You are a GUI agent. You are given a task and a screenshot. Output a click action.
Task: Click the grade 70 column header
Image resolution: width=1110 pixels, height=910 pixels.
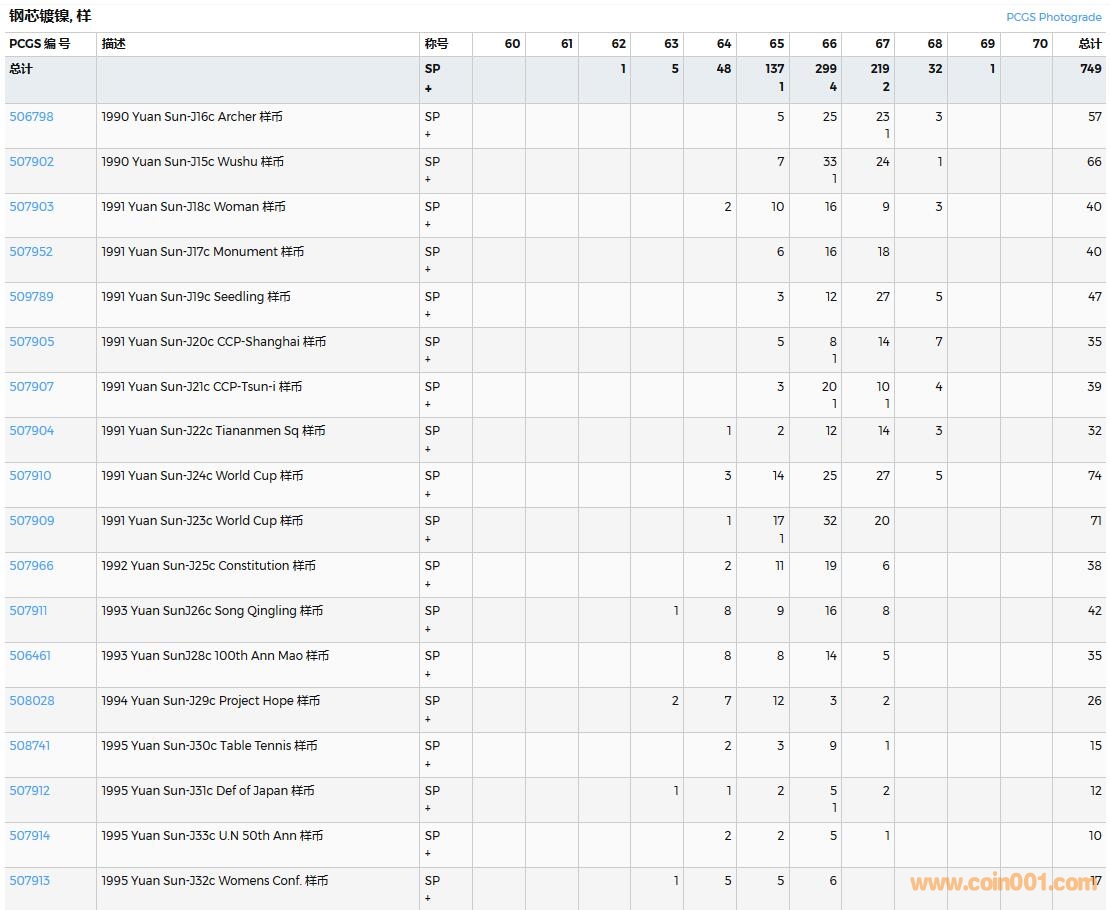click(x=1039, y=44)
